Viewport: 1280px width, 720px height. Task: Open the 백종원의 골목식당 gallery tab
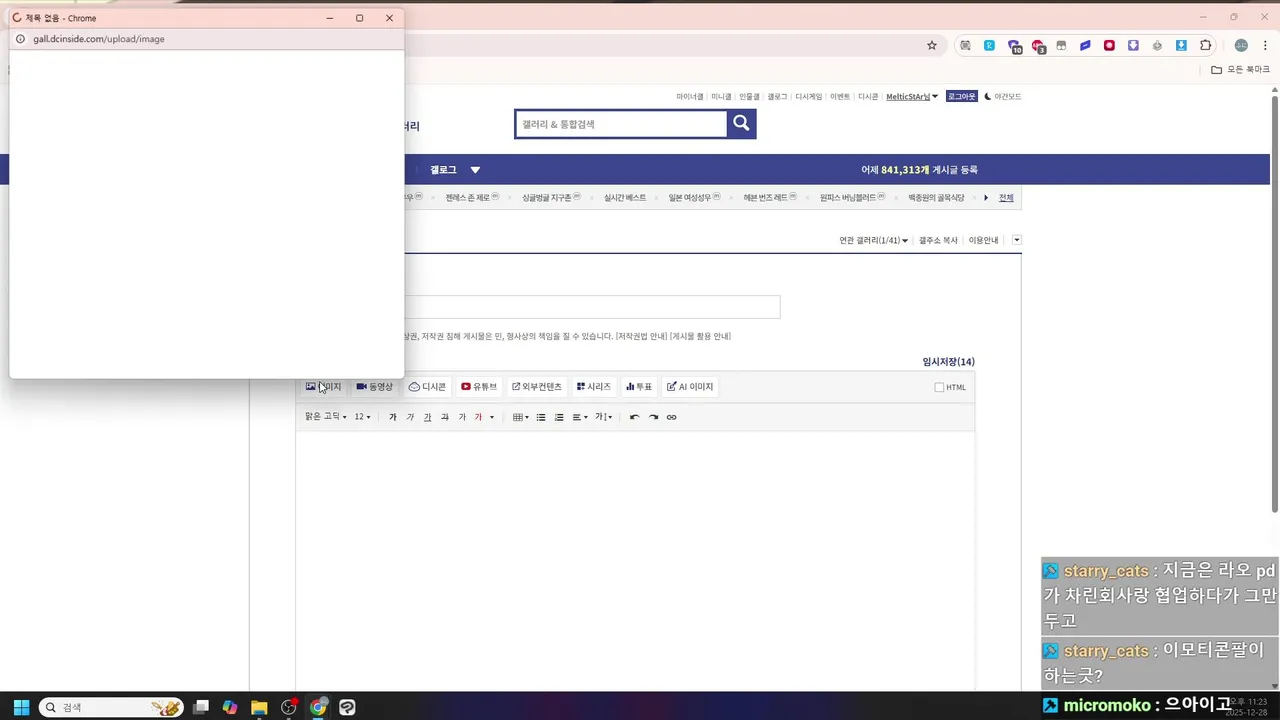coord(936,198)
